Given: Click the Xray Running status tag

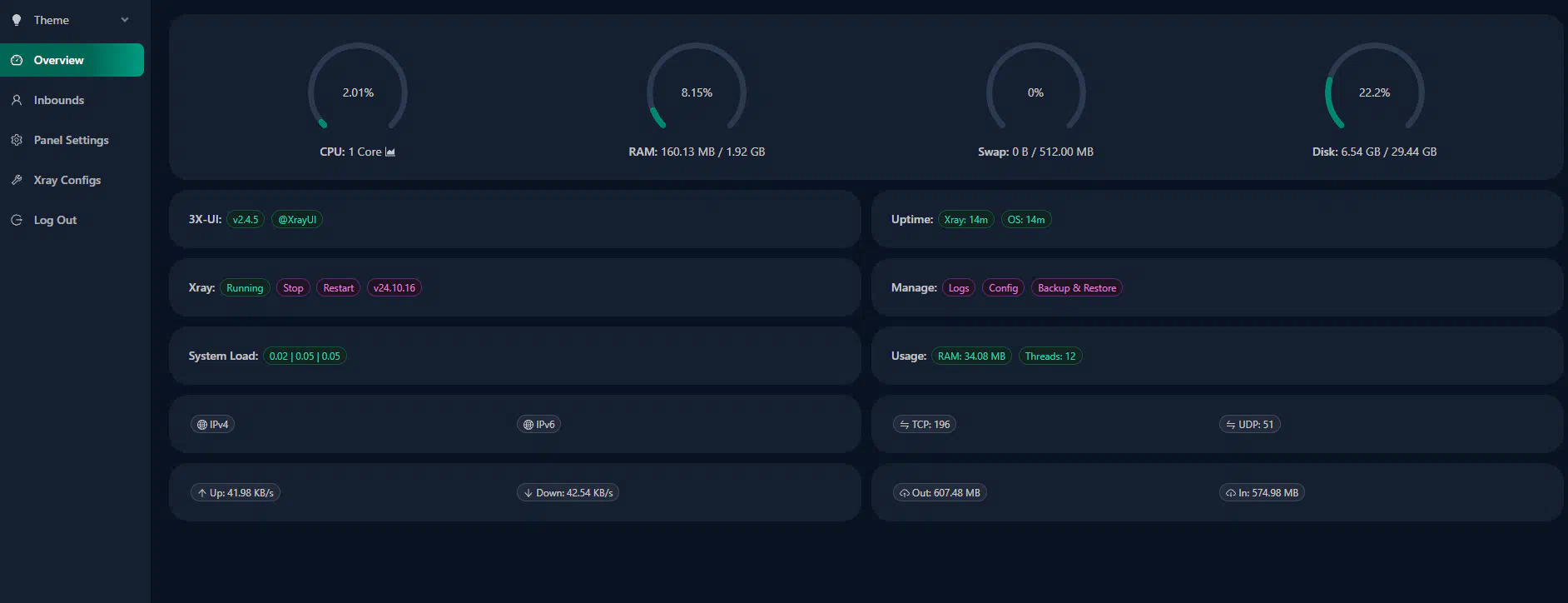Looking at the screenshot, I should pyautogui.click(x=245, y=287).
